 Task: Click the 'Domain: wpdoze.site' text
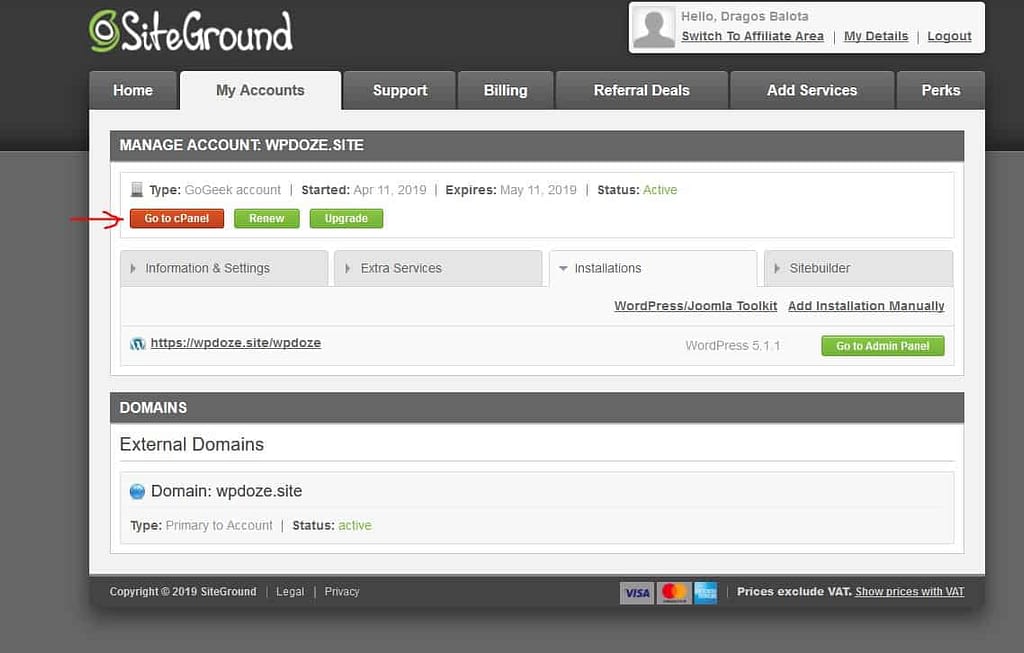click(x=227, y=491)
